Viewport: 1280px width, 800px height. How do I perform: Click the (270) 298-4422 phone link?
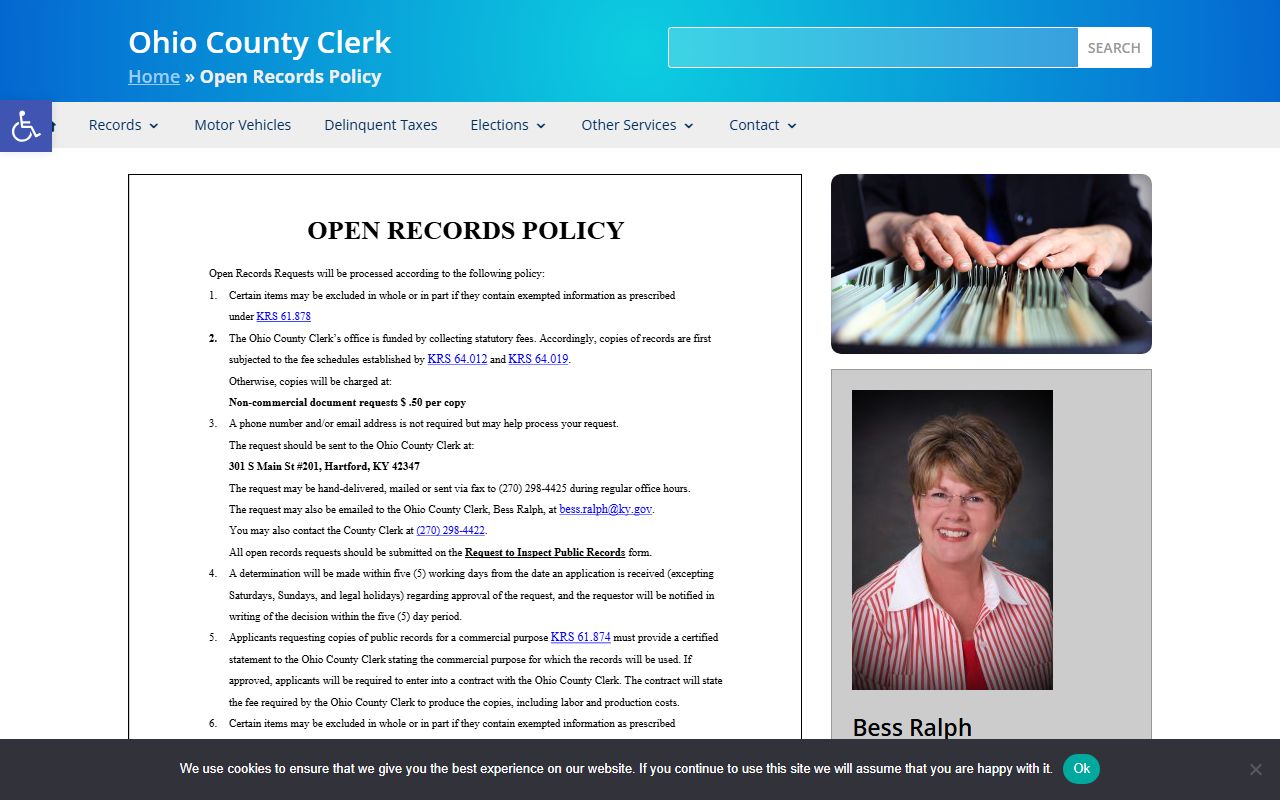(x=450, y=531)
